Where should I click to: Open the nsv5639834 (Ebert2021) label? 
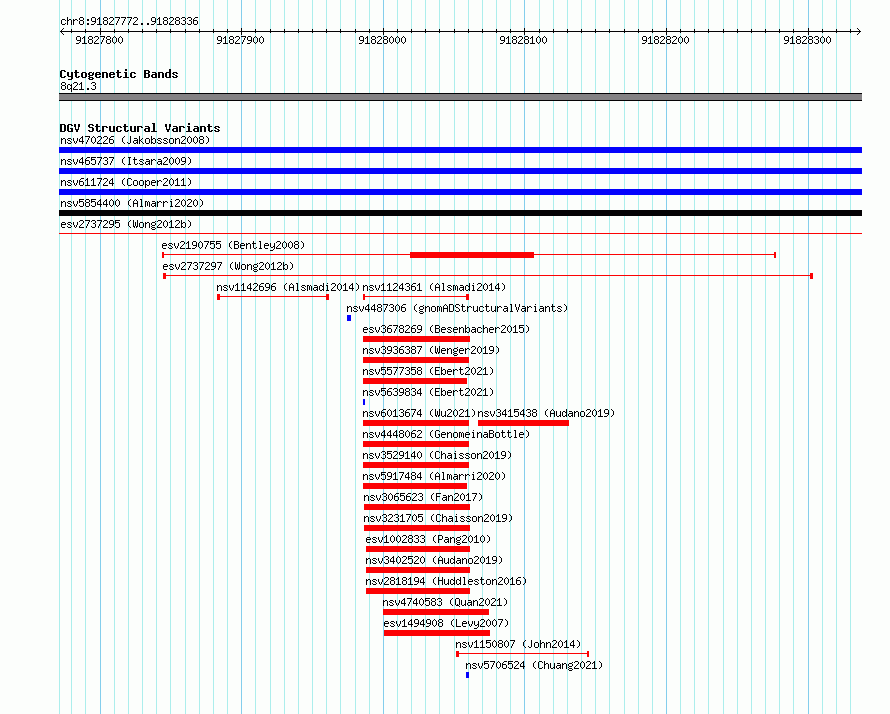point(429,392)
